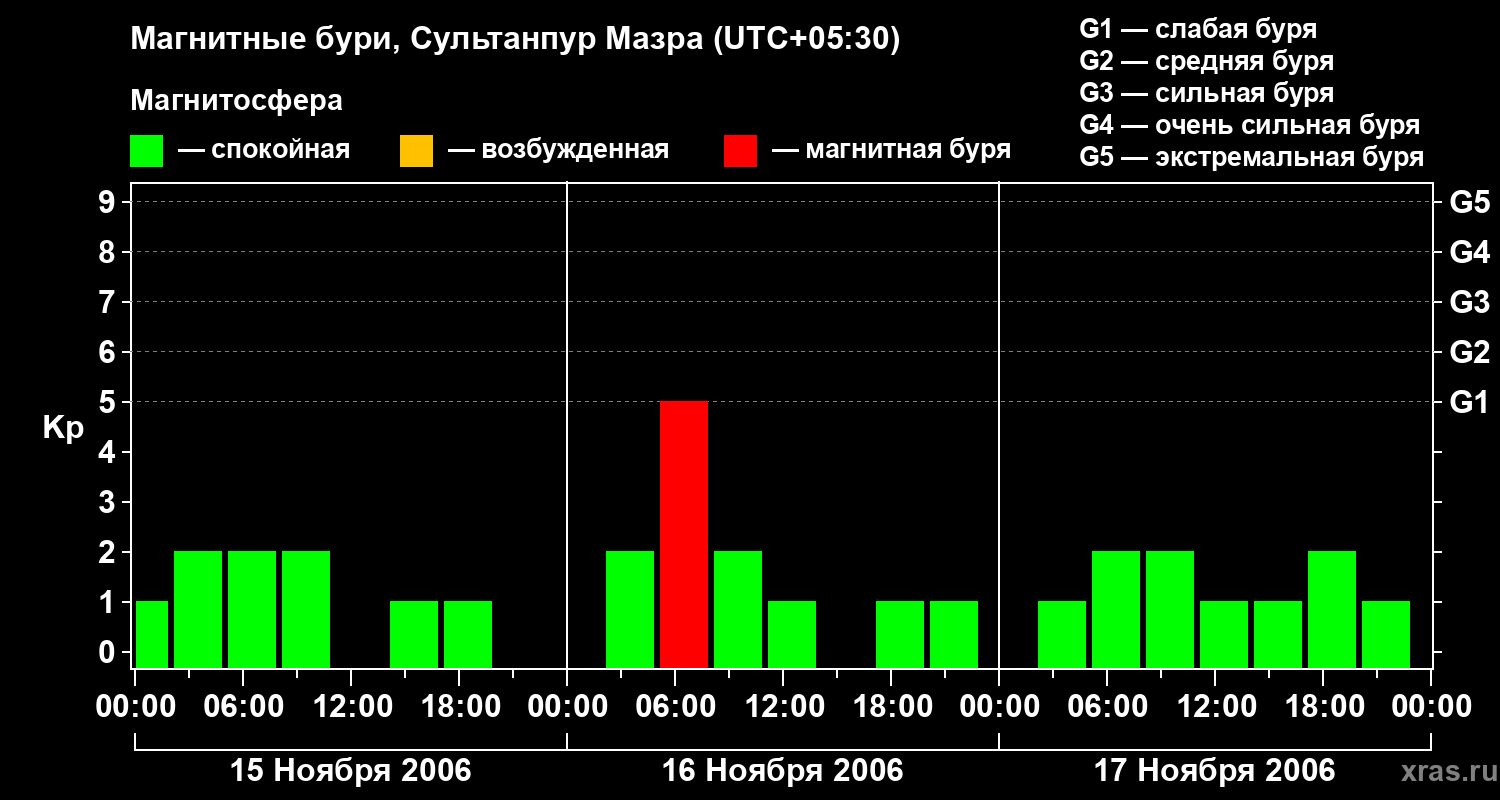Click the Kp axis value 5
The image size is (1500, 800).
[x=109, y=402]
